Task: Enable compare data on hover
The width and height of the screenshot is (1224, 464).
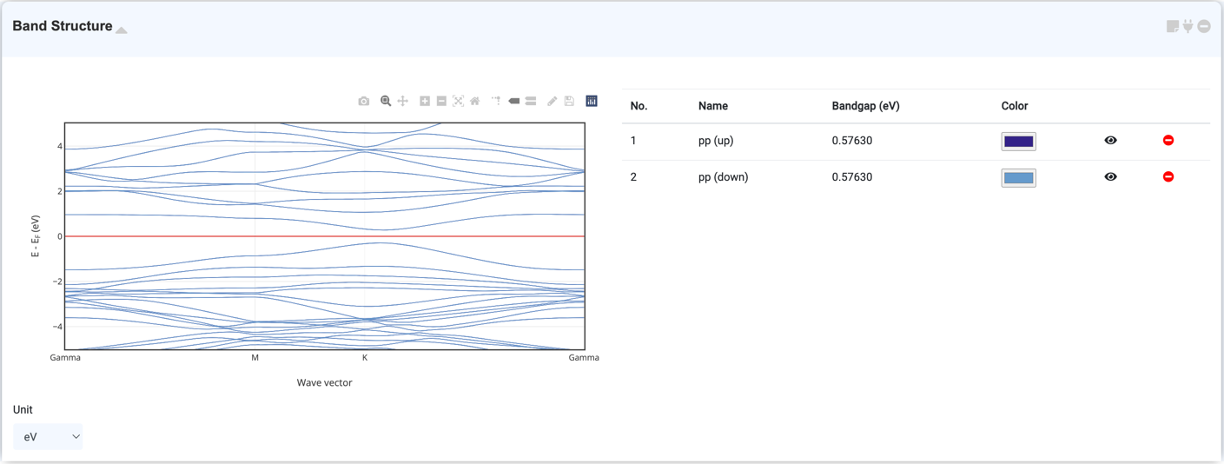Action: (530, 101)
